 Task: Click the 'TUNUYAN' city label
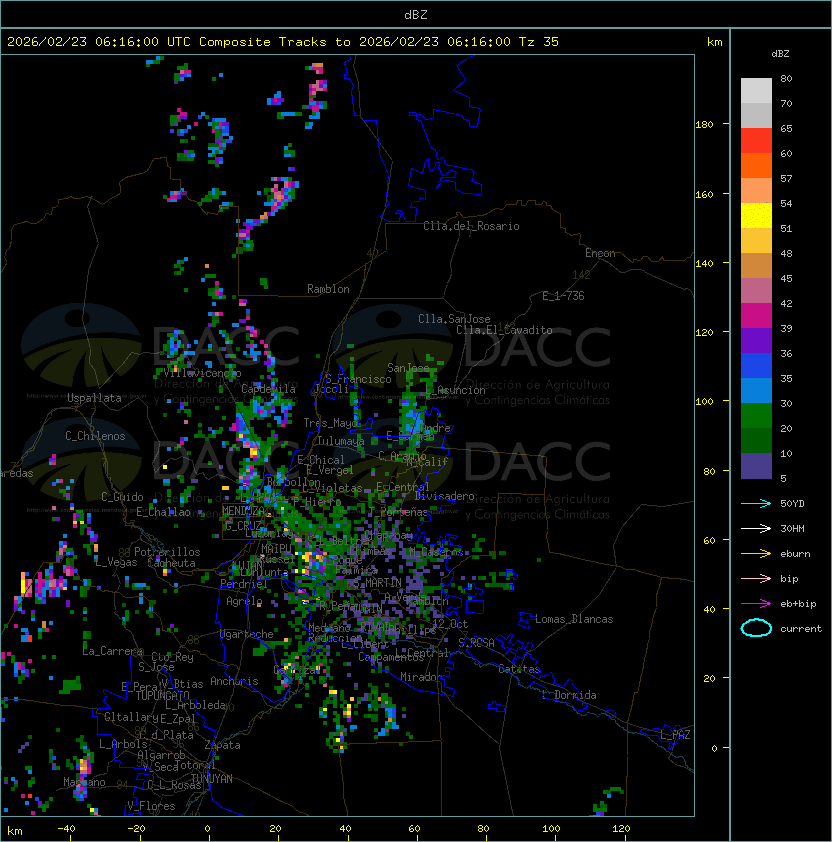coord(212,779)
